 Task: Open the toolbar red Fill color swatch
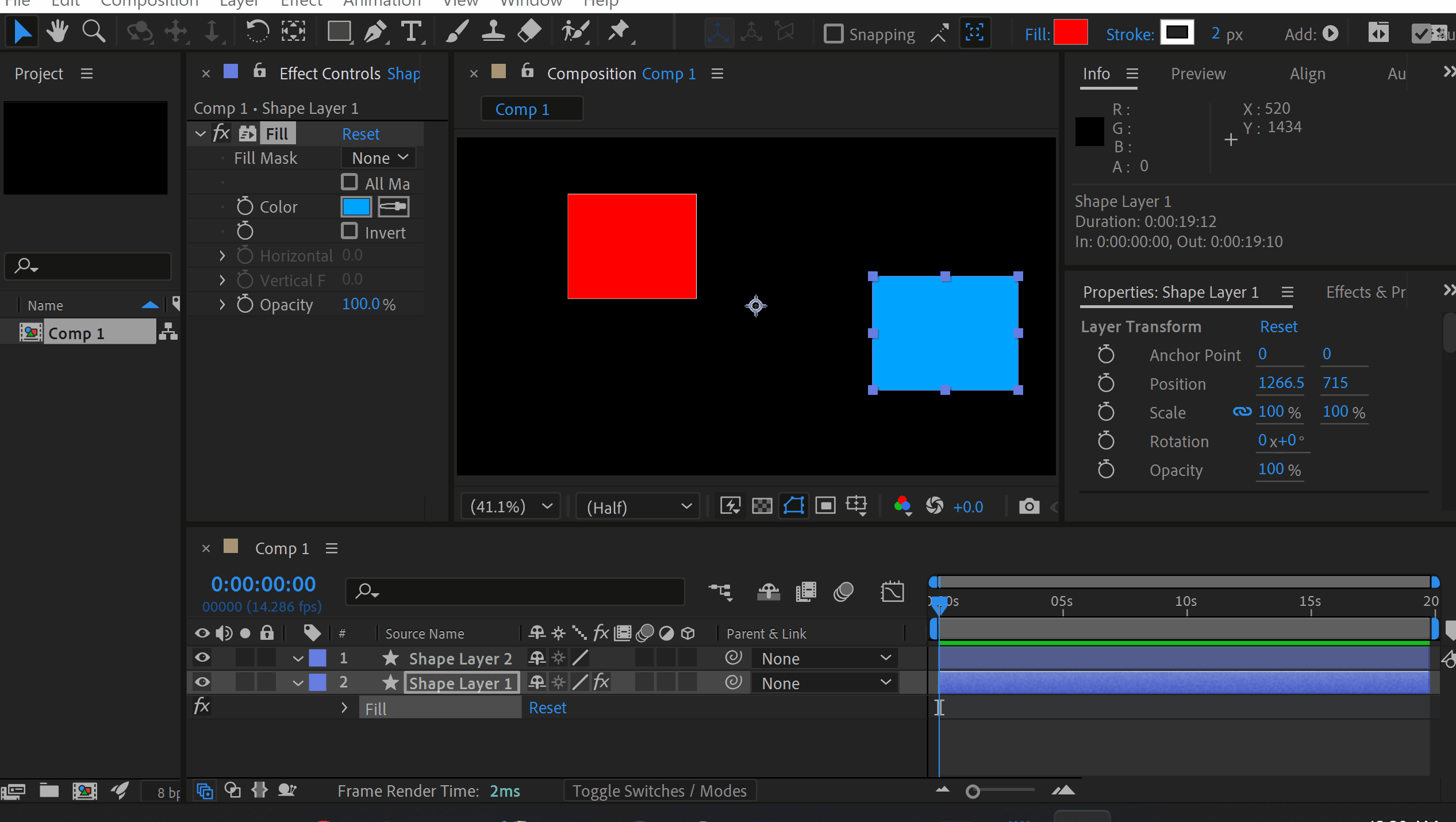coord(1070,33)
